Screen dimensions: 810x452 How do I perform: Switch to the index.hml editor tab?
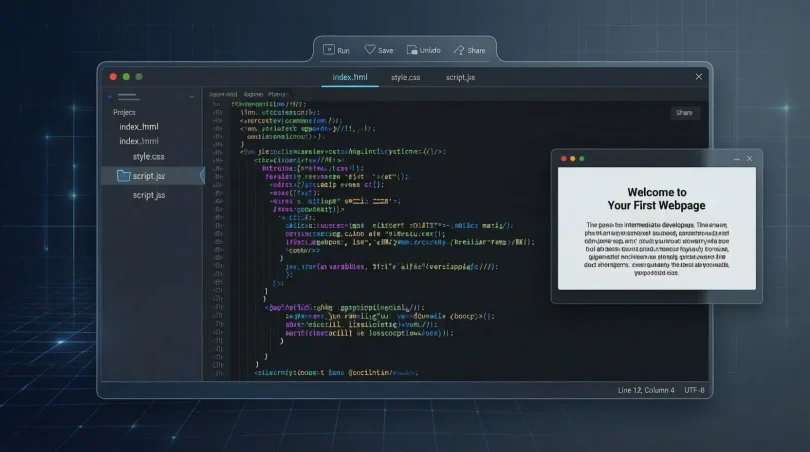(x=350, y=77)
